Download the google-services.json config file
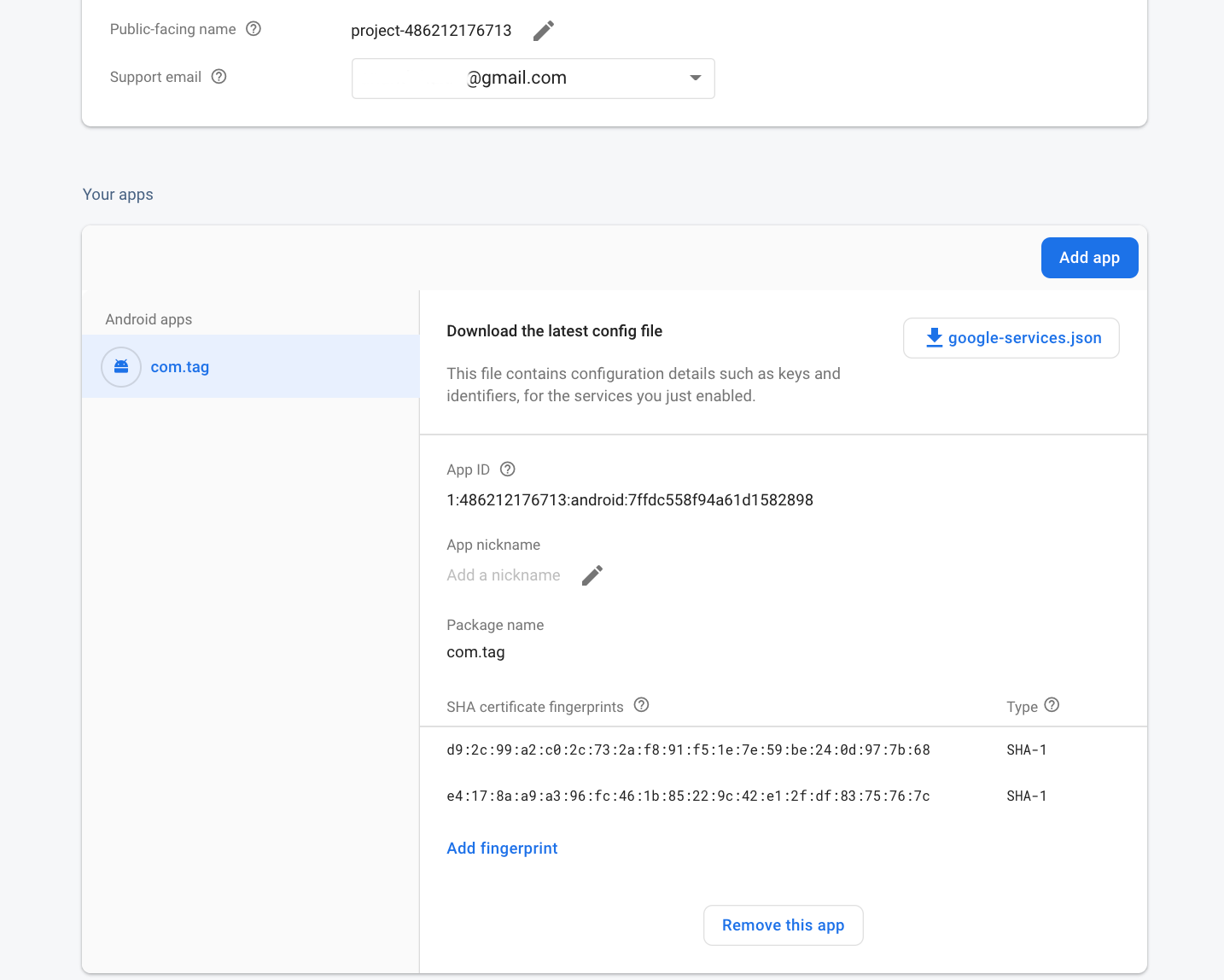1224x980 pixels. [1011, 338]
